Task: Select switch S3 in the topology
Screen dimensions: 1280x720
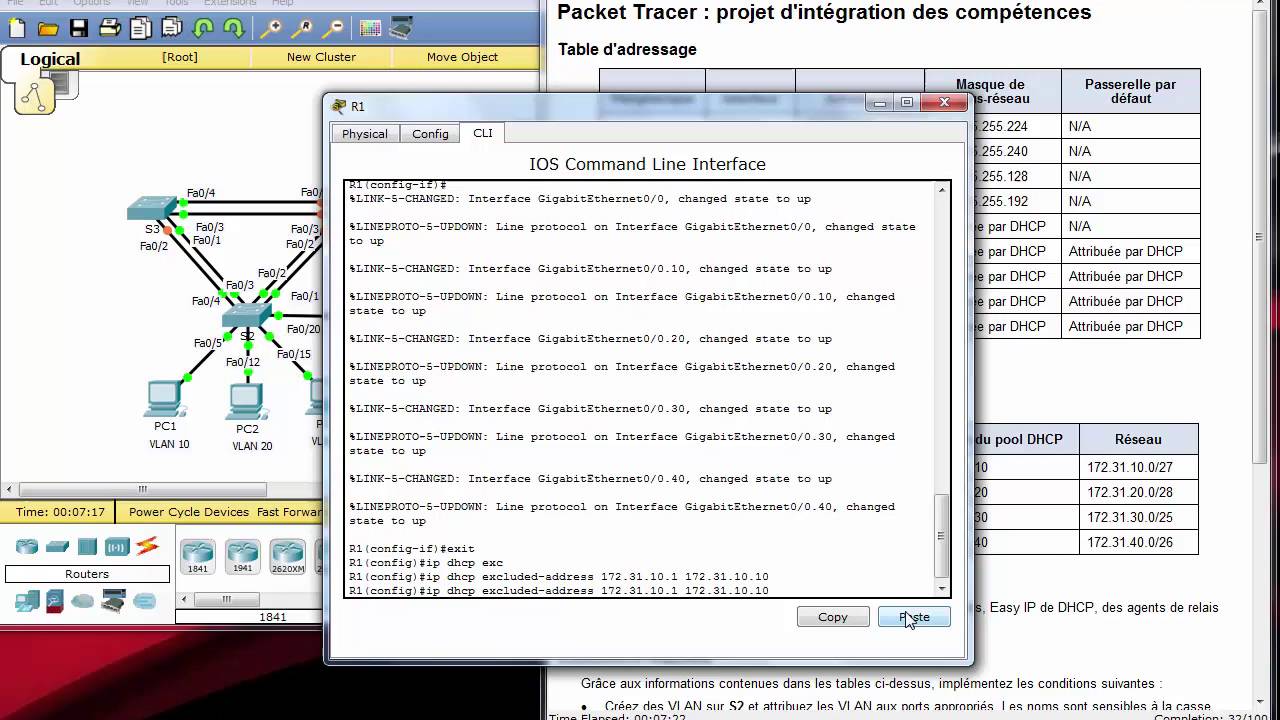Action: coord(152,210)
